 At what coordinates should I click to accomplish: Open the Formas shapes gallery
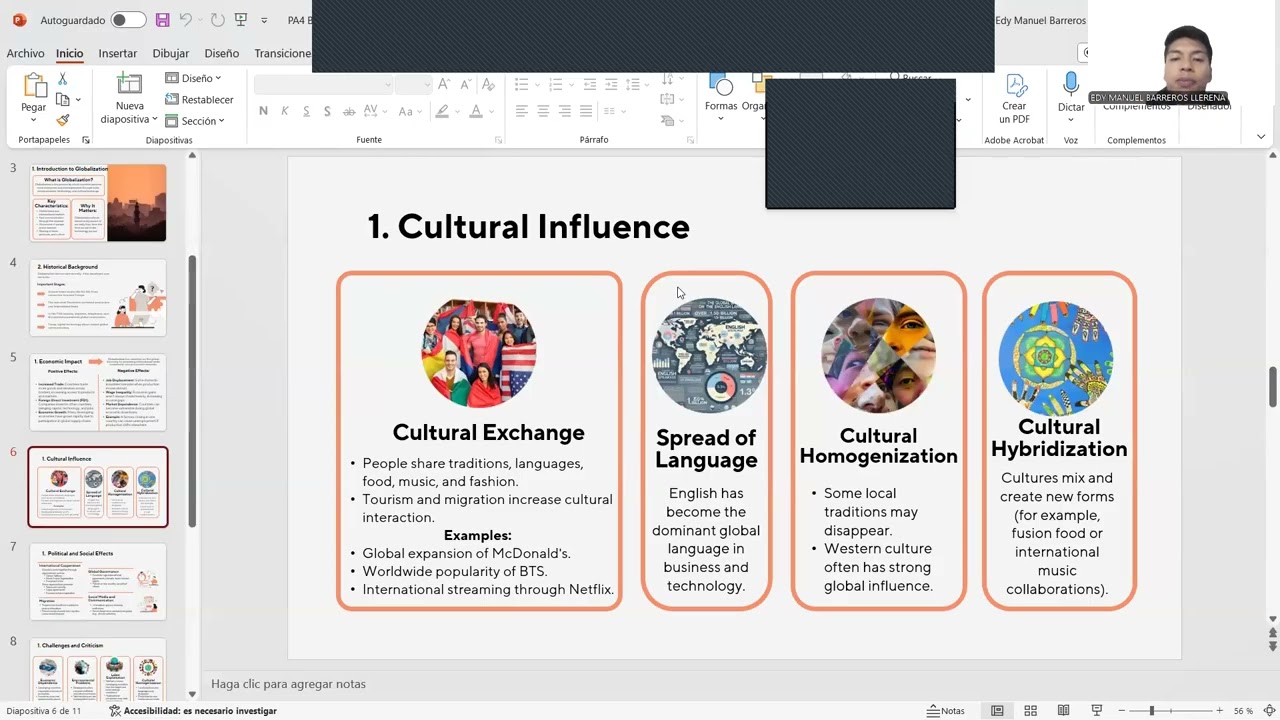[x=721, y=96]
